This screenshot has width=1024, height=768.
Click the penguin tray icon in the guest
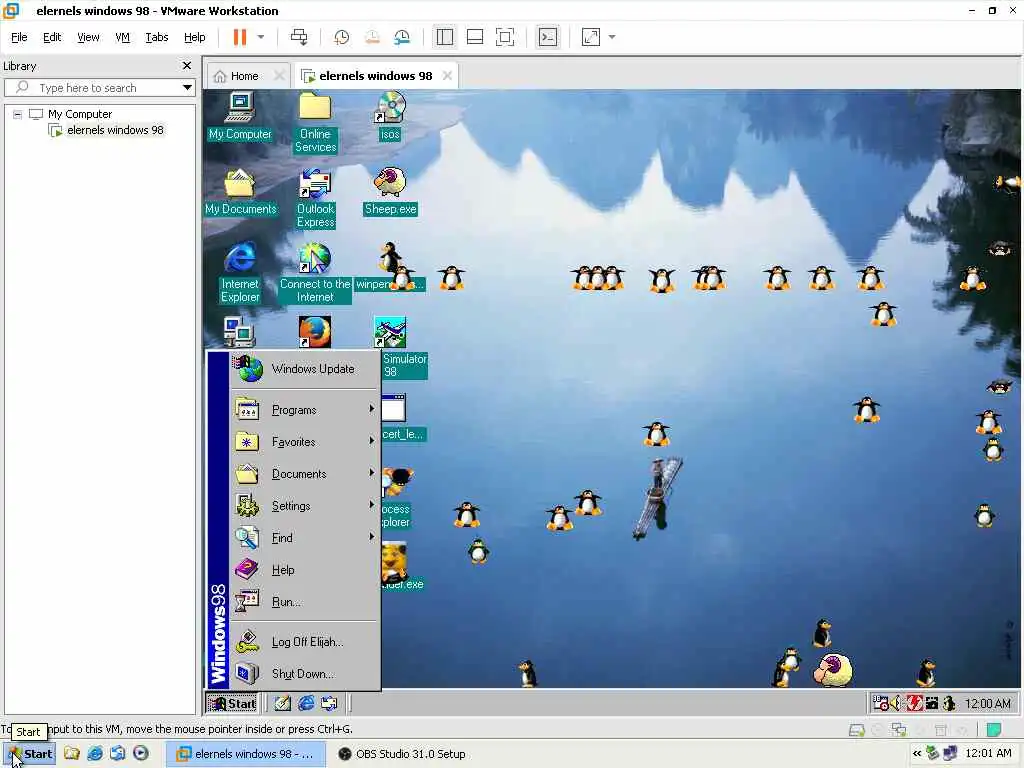click(x=950, y=703)
